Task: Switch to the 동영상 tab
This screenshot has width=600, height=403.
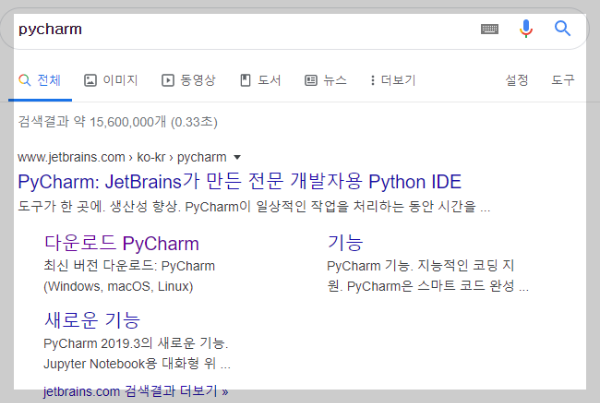Action: click(189, 80)
